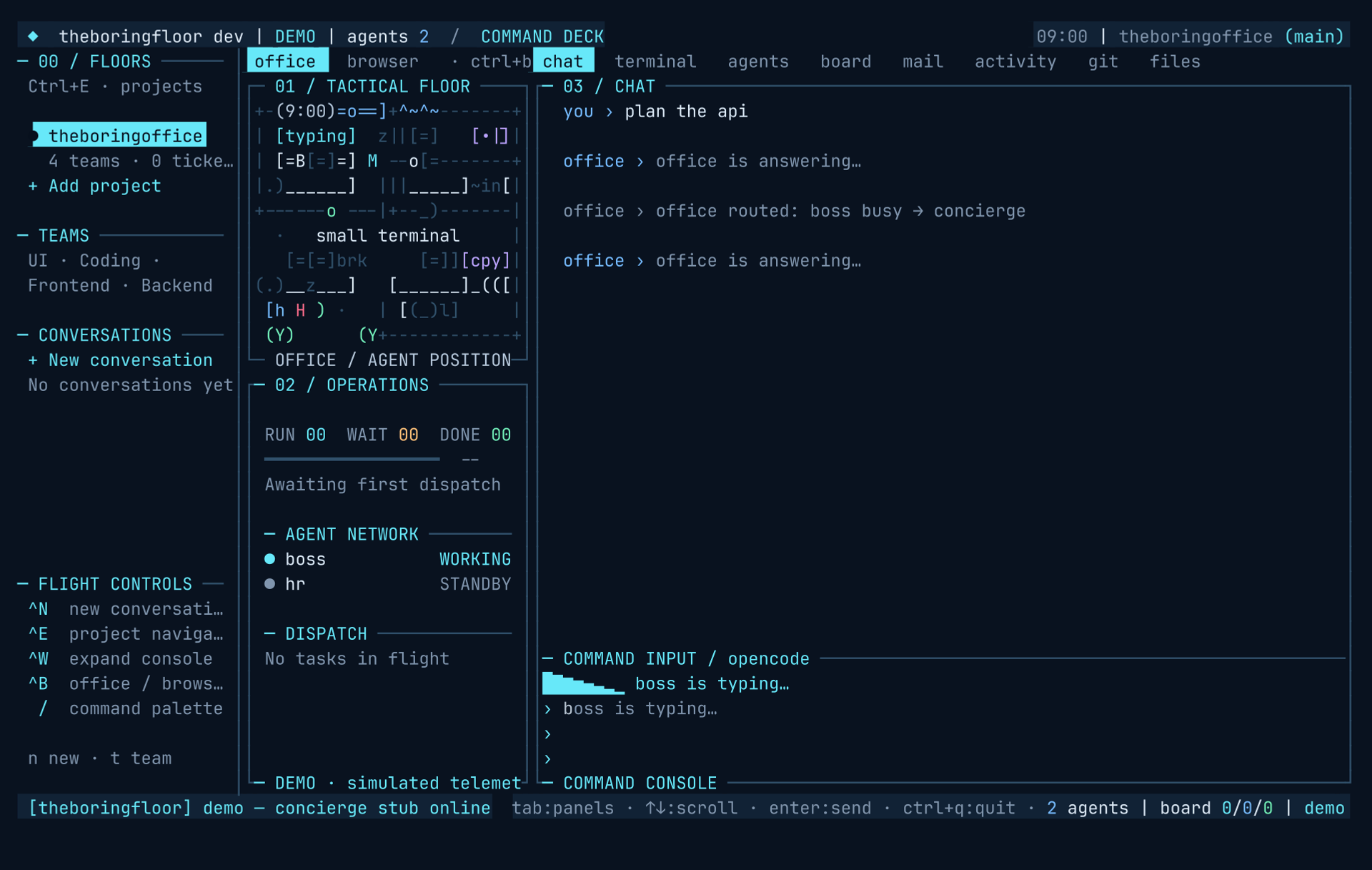This screenshot has height=870, width=1372.
Task: Open the mail tab
Action: [923, 61]
